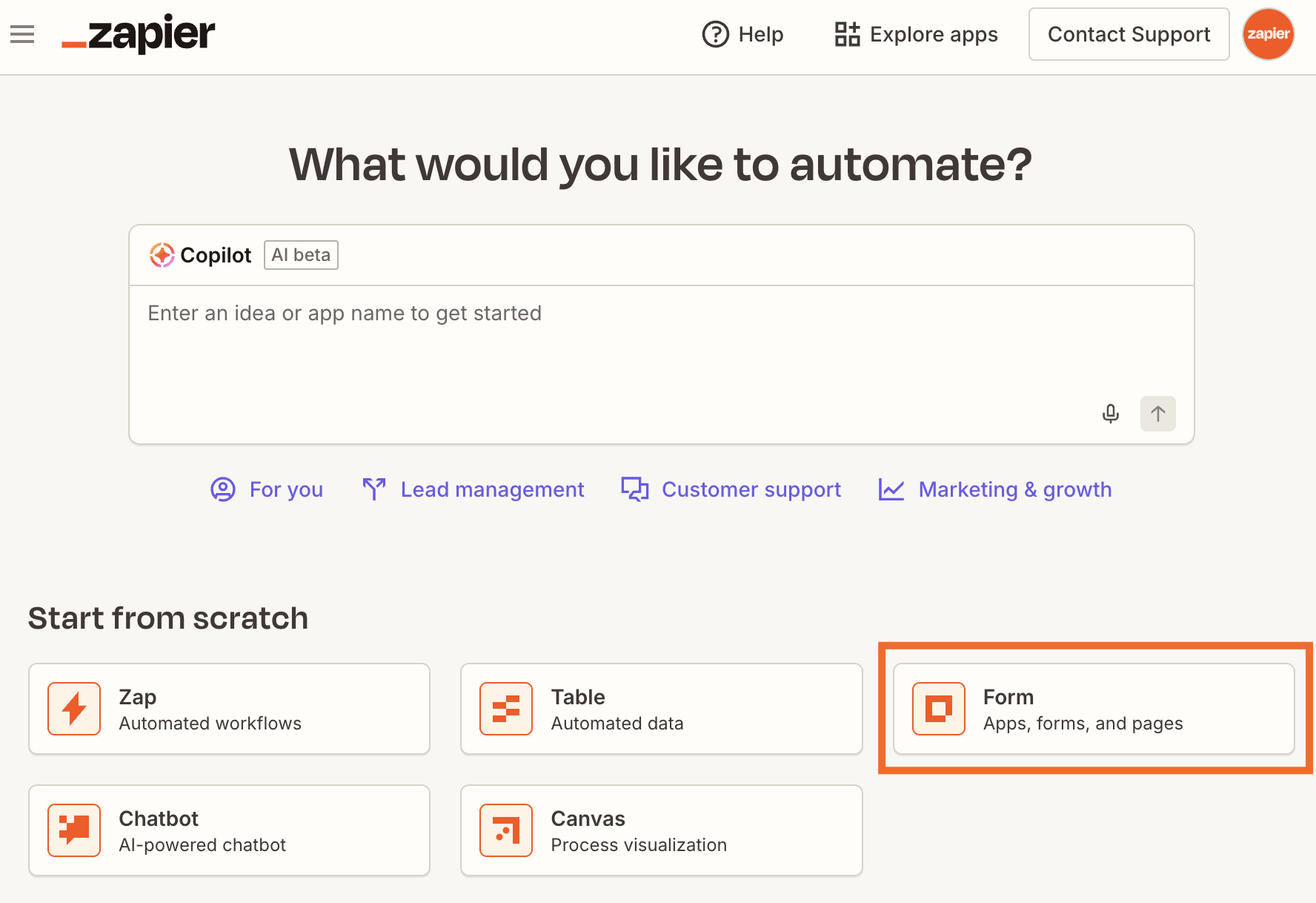Click the Contact Support button
This screenshot has width=1316, height=903.
(1129, 34)
